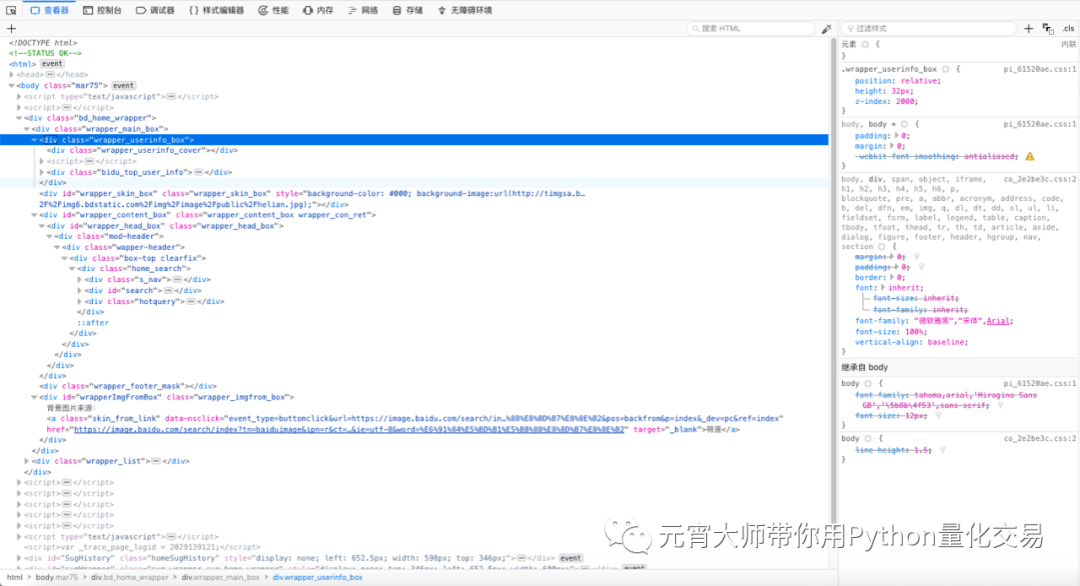Toggle the .cls classes panel
1080x586 pixels.
(1068, 28)
